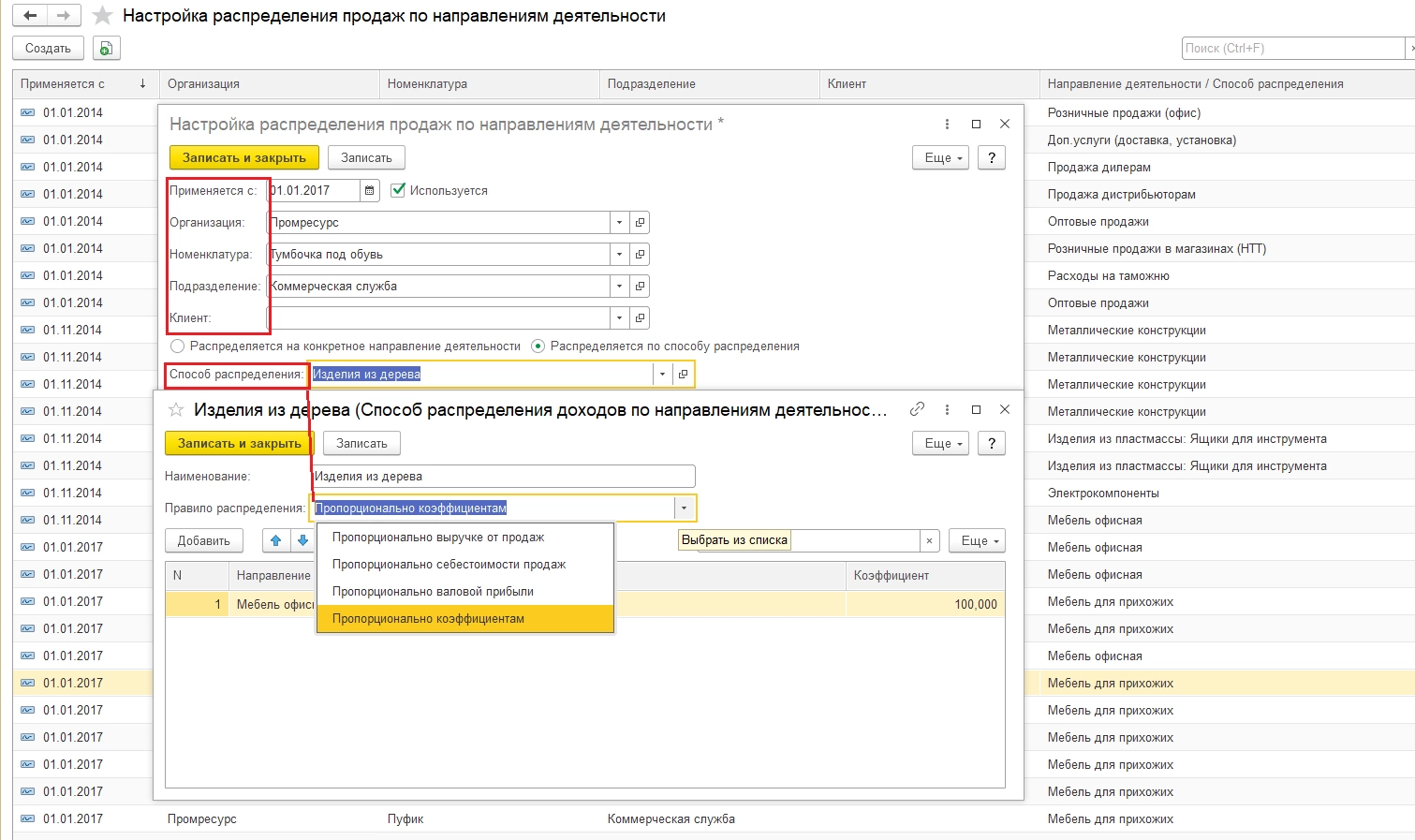Move the selected row down with blue arrow

pyautogui.click(x=302, y=540)
